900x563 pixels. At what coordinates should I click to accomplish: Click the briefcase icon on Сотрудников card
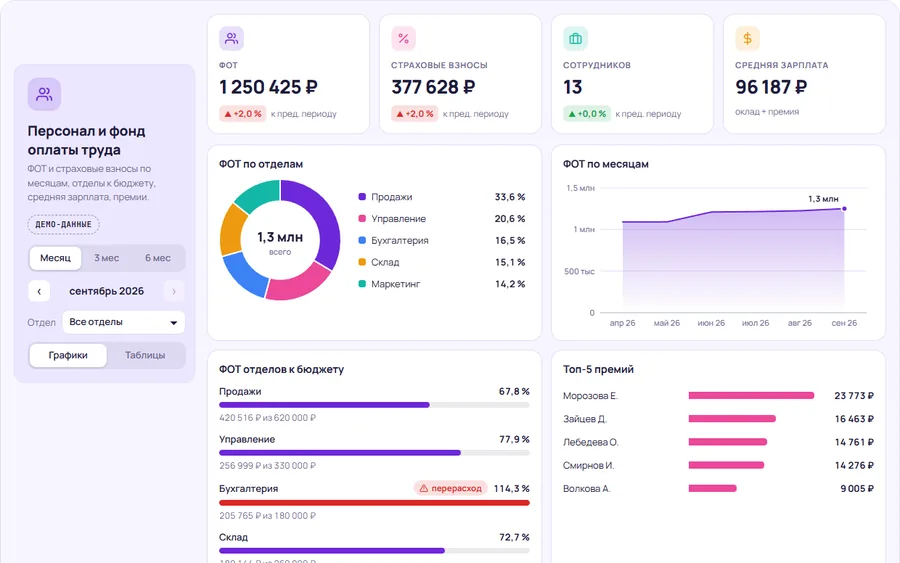click(x=575, y=38)
